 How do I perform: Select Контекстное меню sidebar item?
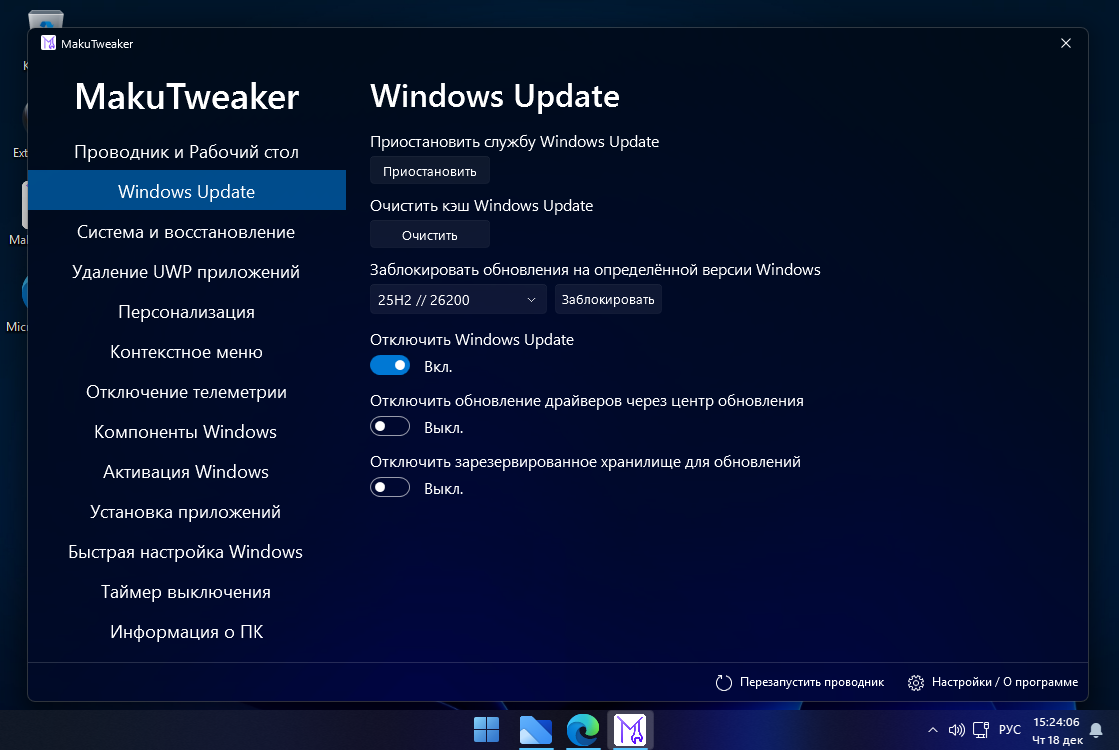tap(186, 352)
